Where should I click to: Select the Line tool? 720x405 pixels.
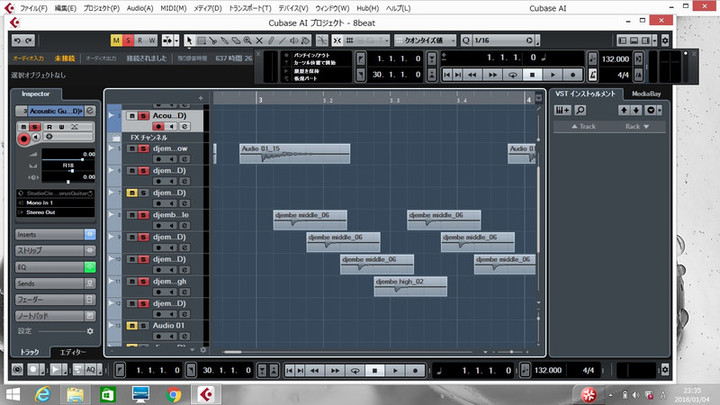282,40
